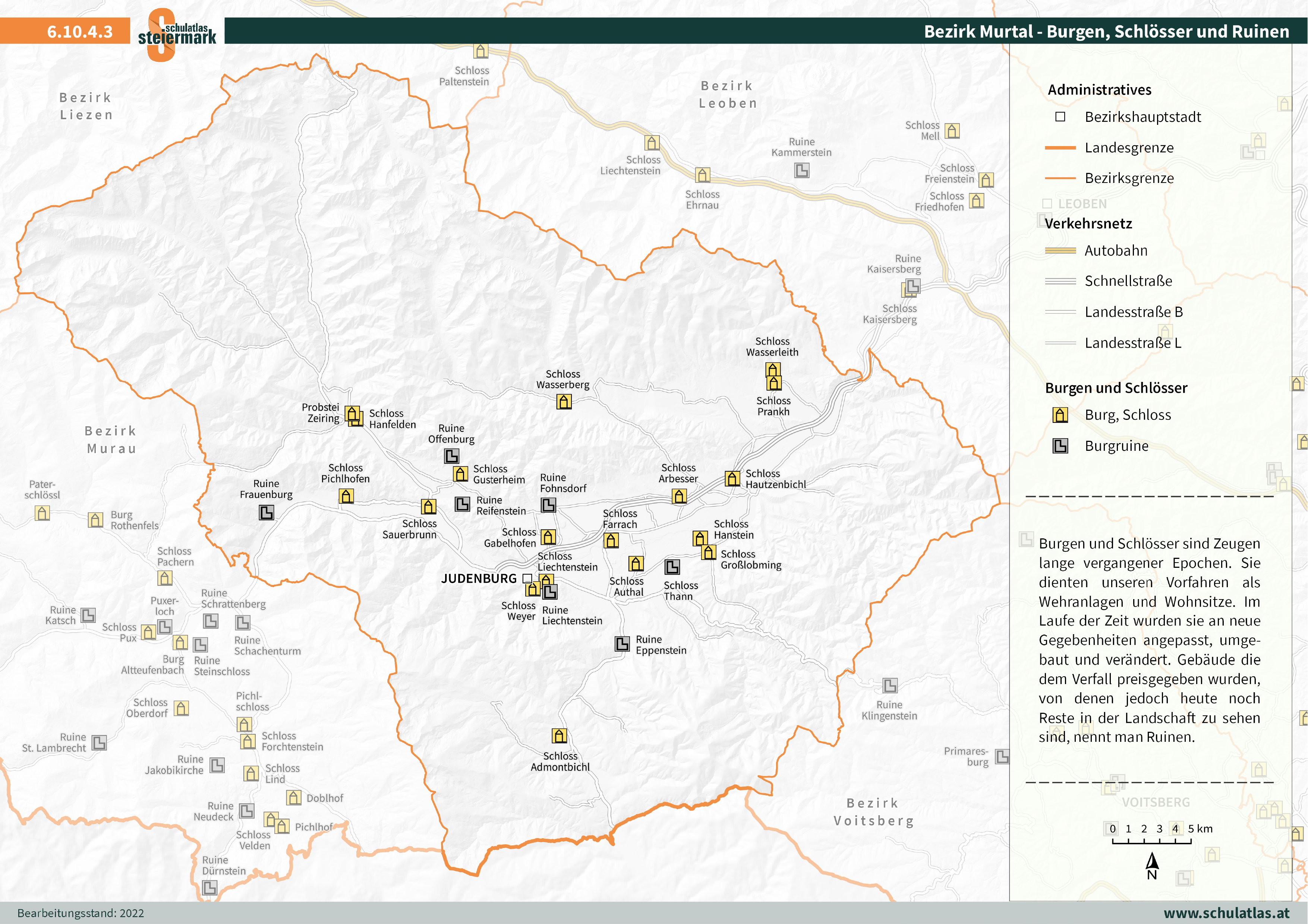Click the Ruine Offenburg ruin marker
Screen dimensions: 1308x924
(x=451, y=456)
